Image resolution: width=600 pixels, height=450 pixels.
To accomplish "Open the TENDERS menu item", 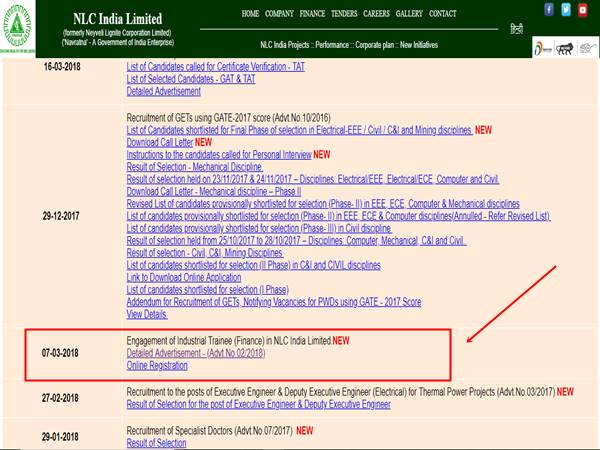I will tap(344, 14).
